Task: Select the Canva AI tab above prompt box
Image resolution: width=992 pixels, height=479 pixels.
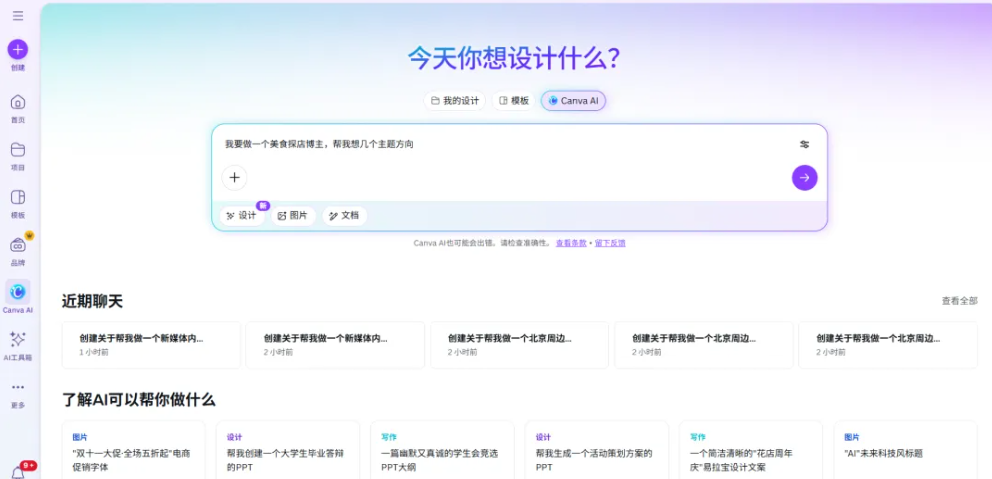Action: [x=573, y=101]
